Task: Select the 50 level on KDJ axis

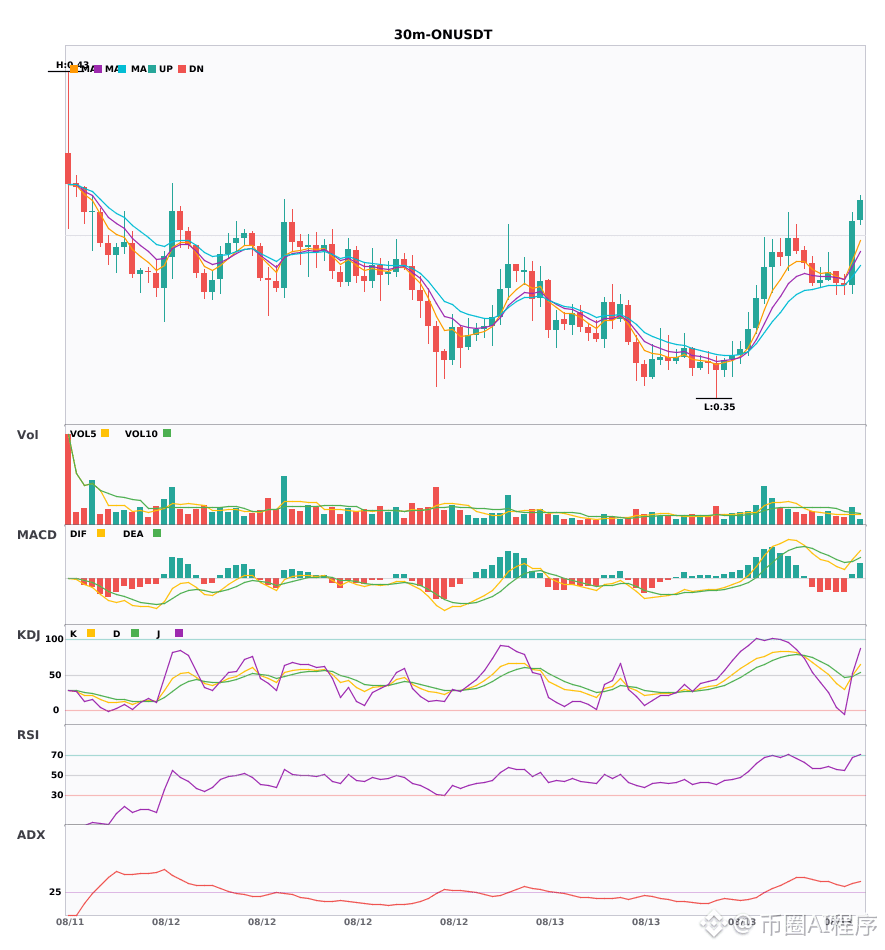Action: coord(55,675)
